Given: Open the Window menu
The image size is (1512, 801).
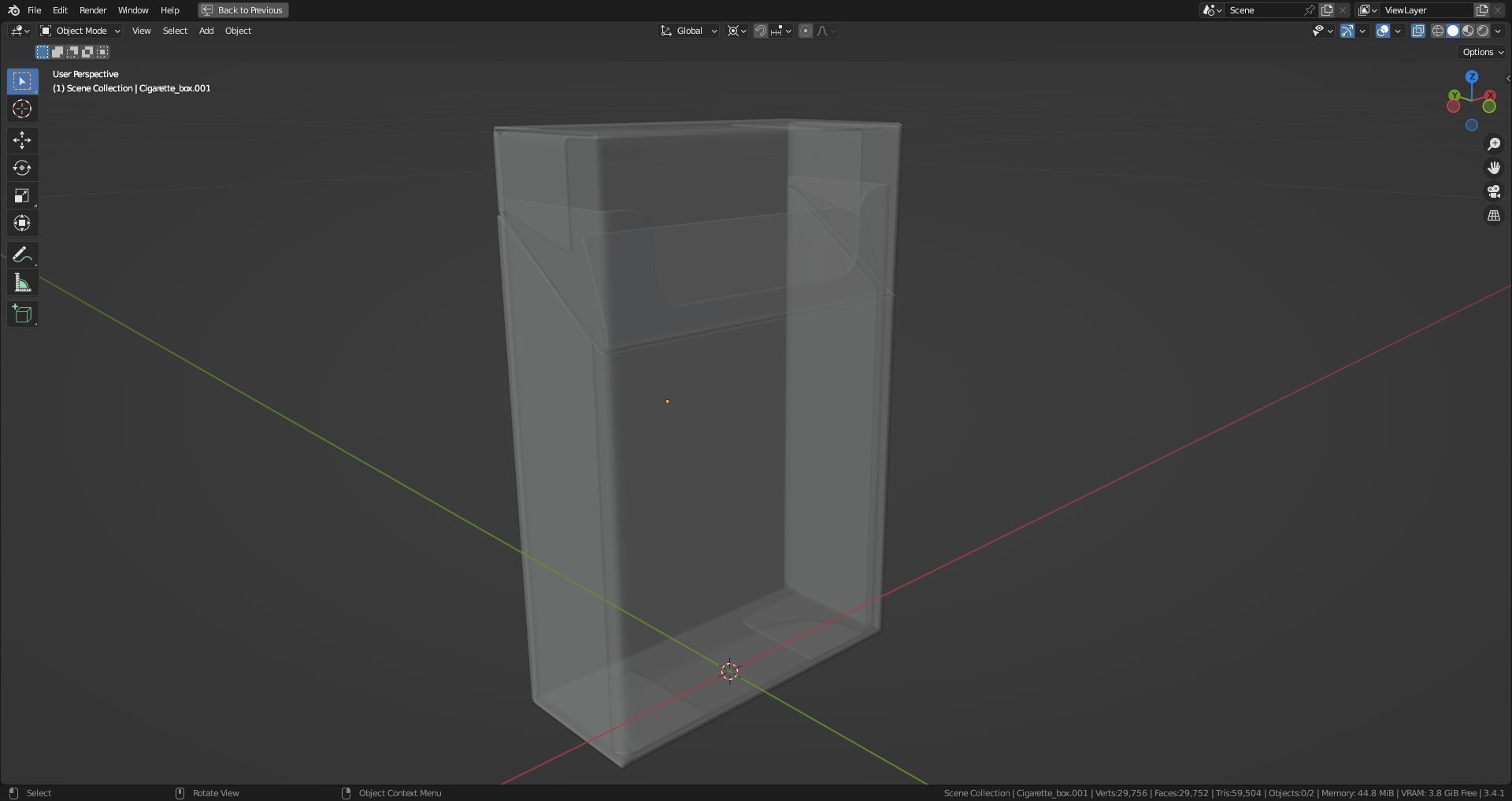Looking at the screenshot, I should [133, 10].
